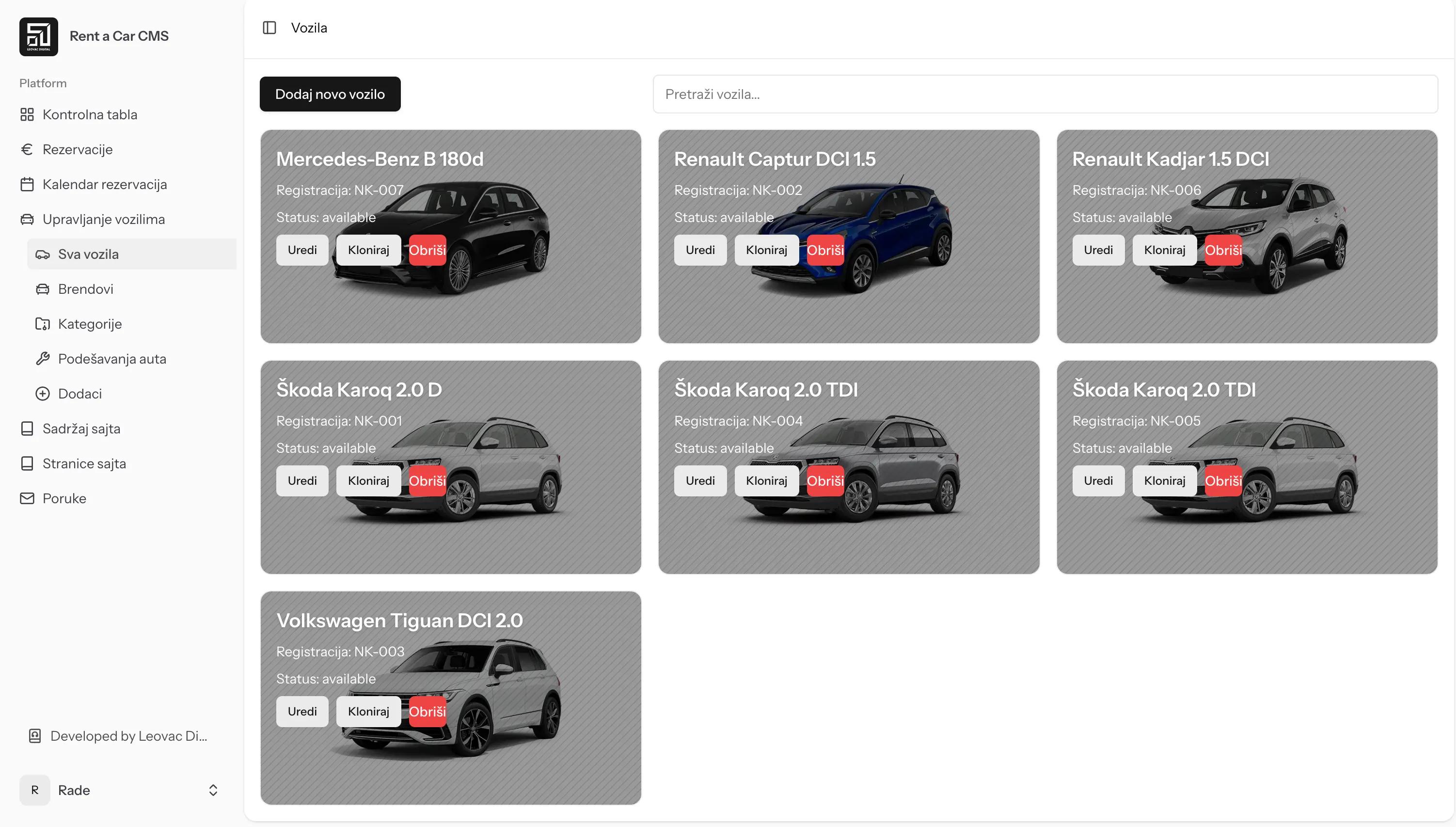
Task: Click the Kategorije folder icon
Action: [x=43, y=324]
